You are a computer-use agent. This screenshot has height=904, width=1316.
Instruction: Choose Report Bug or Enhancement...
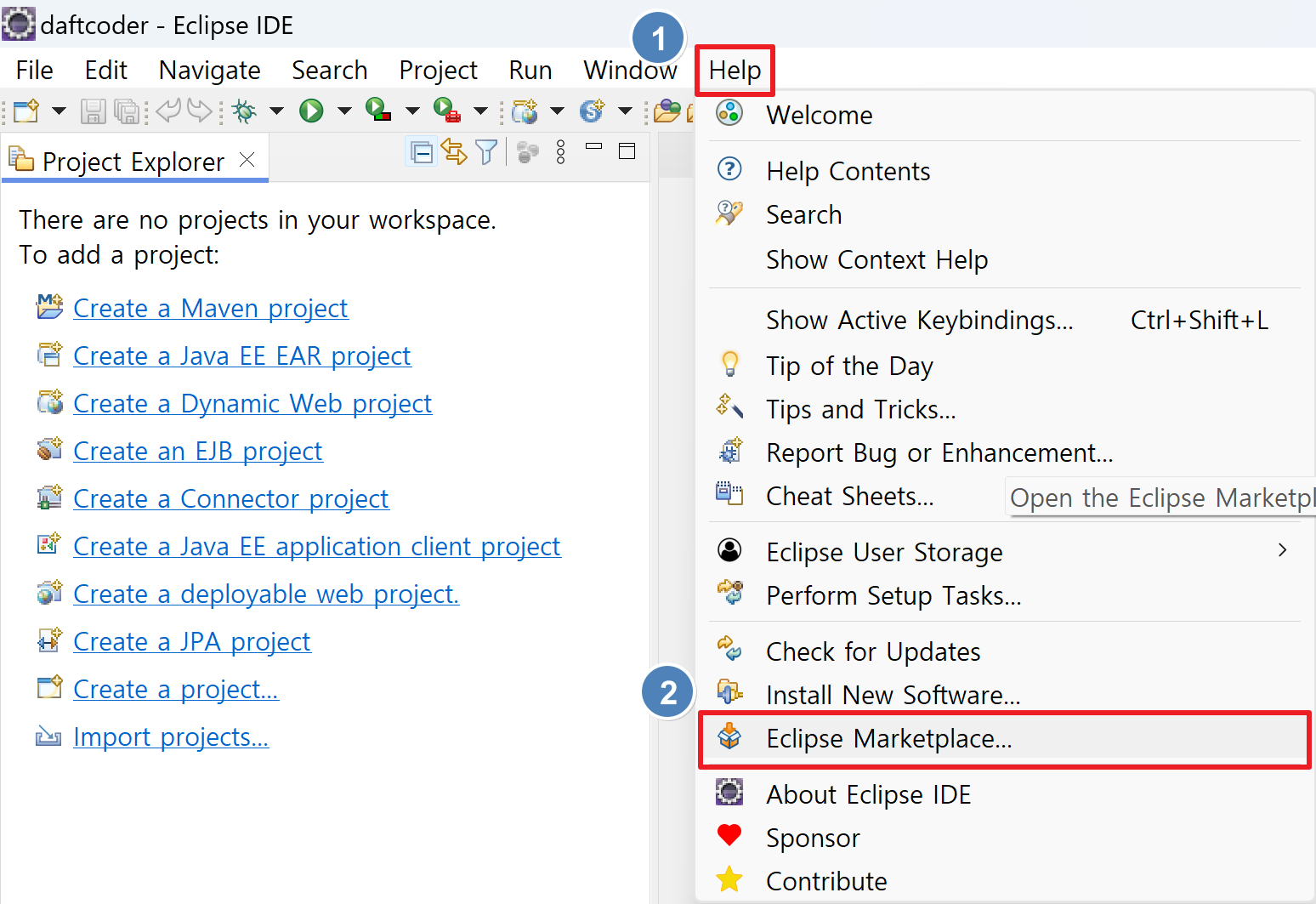pyautogui.click(x=1005, y=452)
